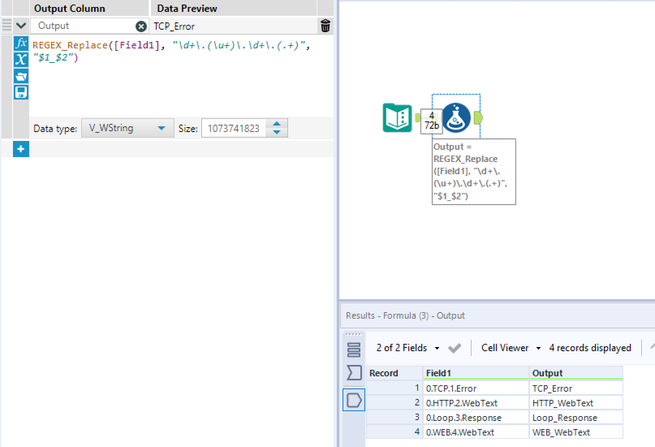
Task: Click the Formula tool annotation box
Action: pos(474,171)
